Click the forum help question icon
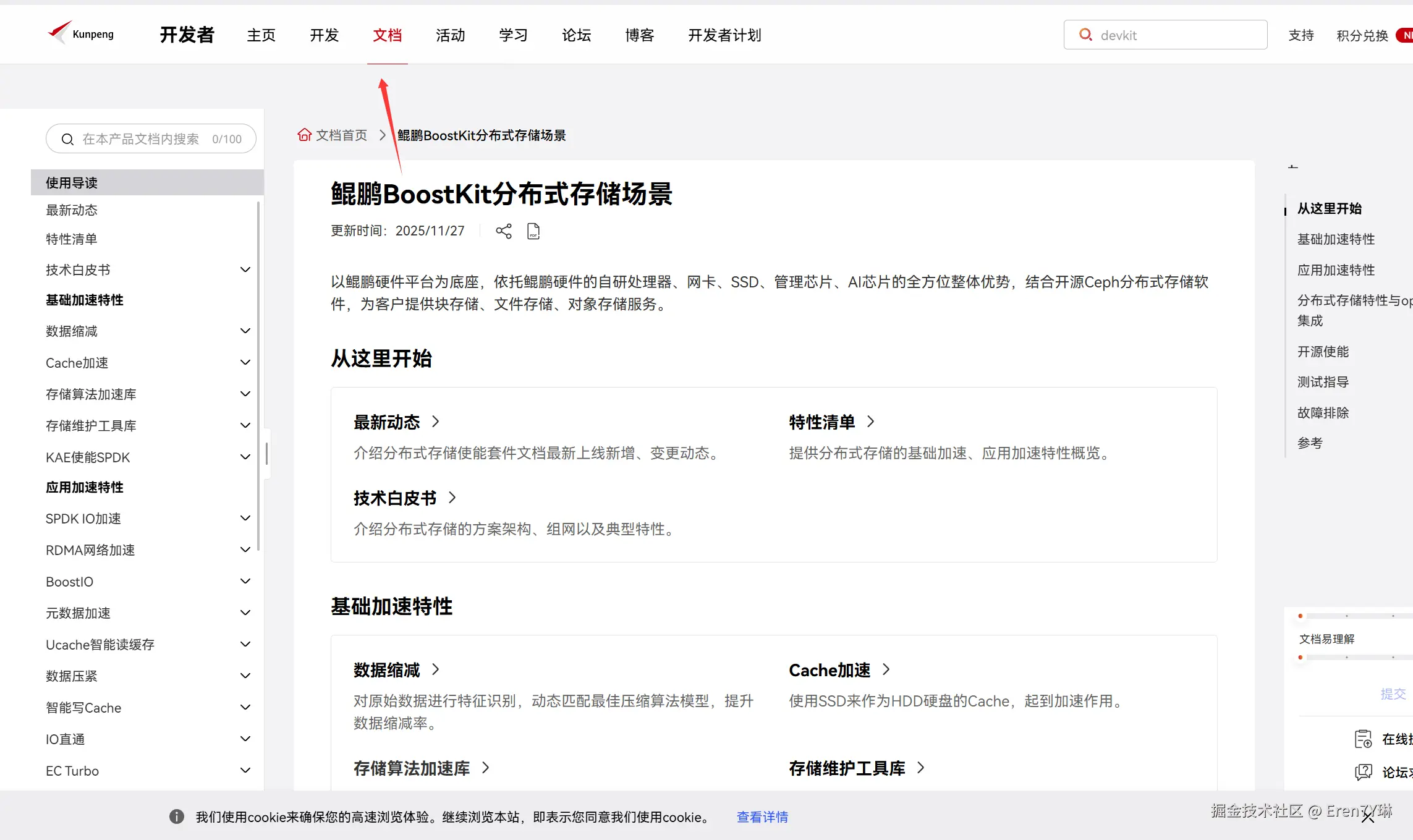The width and height of the screenshot is (1413, 840). pyautogui.click(x=1363, y=771)
